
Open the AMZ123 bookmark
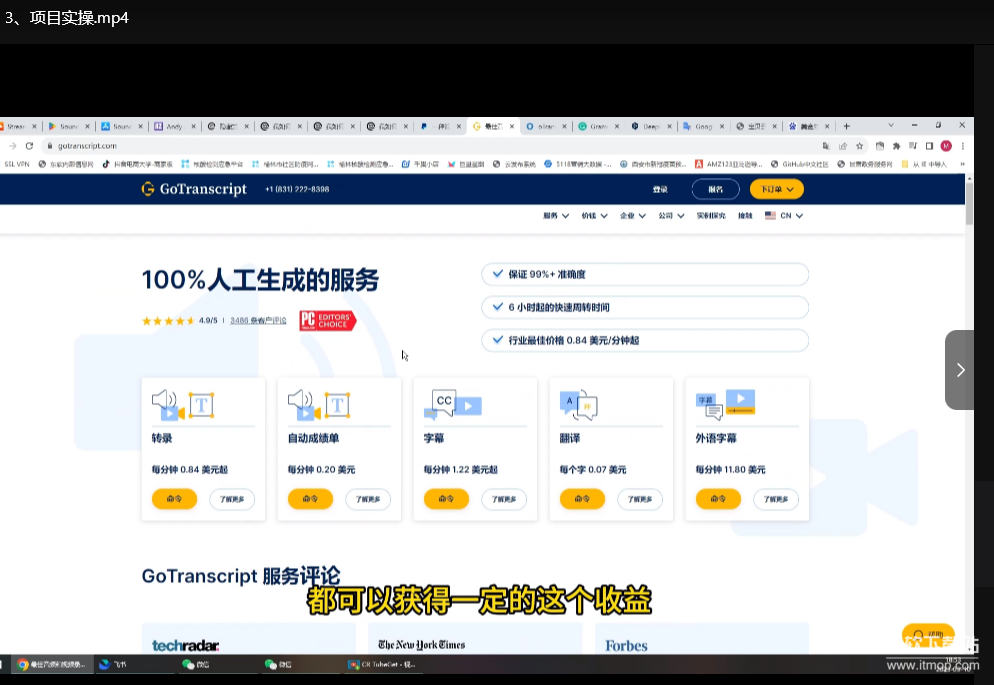pyautogui.click(x=730, y=164)
